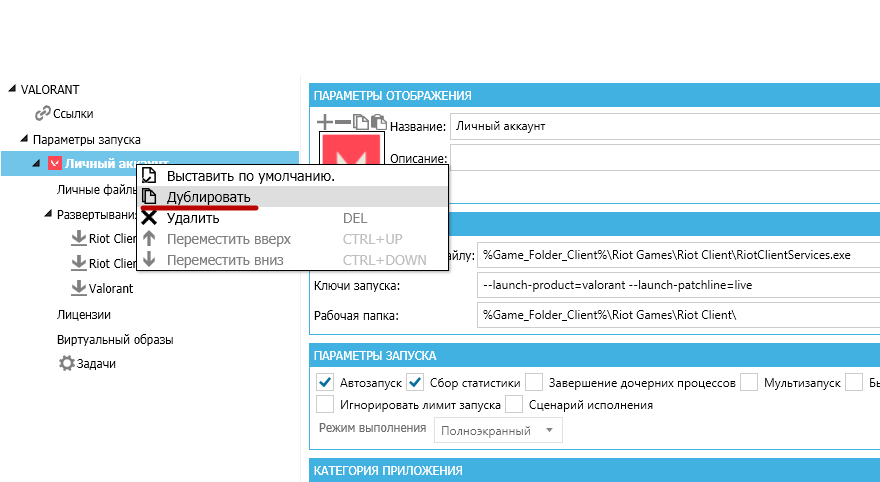Click the set-default icon in context menu

(149, 176)
